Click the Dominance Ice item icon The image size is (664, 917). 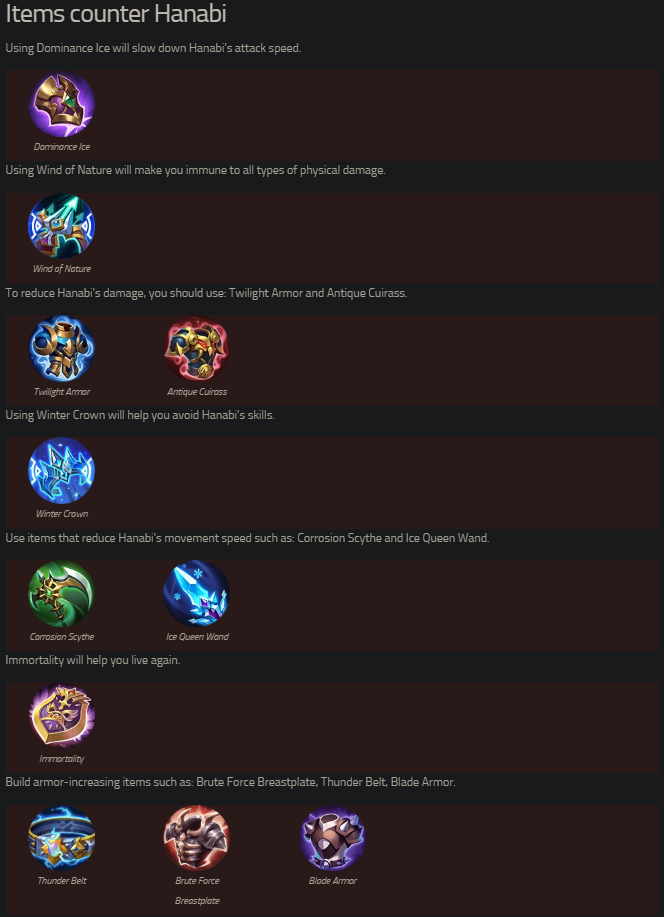click(x=62, y=105)
